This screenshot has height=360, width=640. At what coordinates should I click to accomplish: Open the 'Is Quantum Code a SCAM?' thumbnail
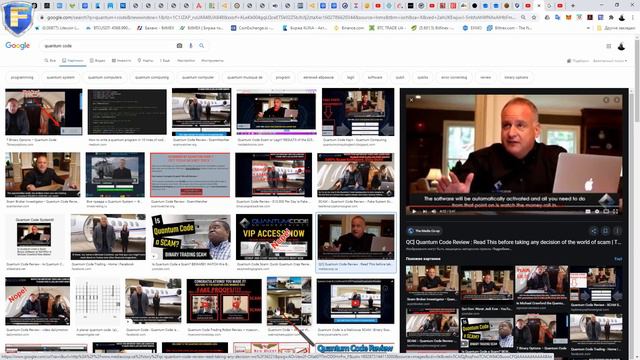click(x=191, y=237)
